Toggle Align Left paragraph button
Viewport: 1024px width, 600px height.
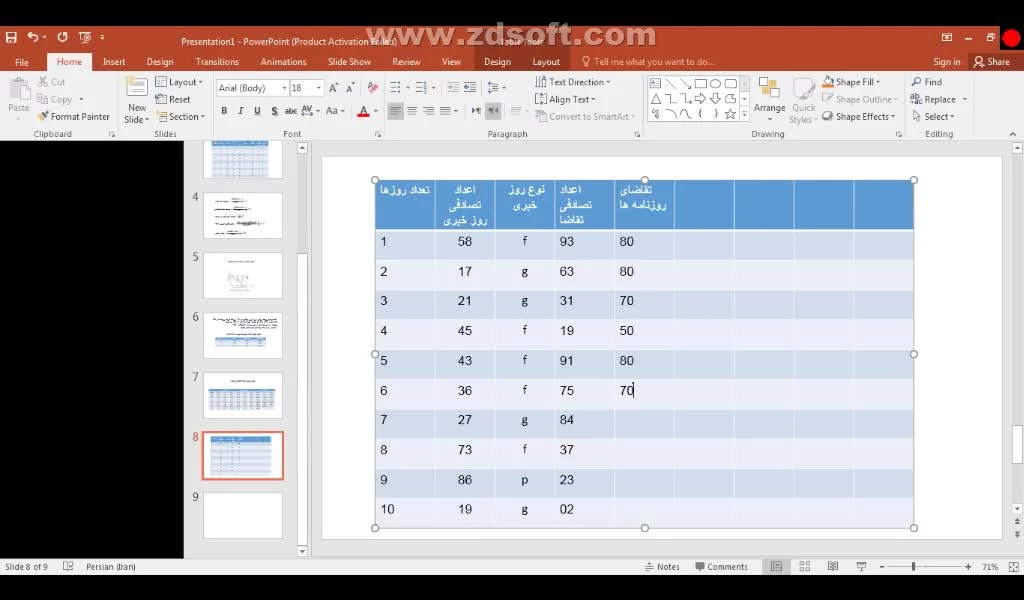point(395,111)
